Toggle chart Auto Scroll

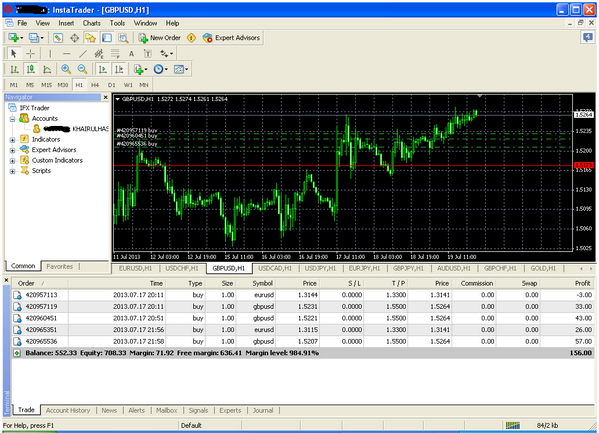(102, 69)
